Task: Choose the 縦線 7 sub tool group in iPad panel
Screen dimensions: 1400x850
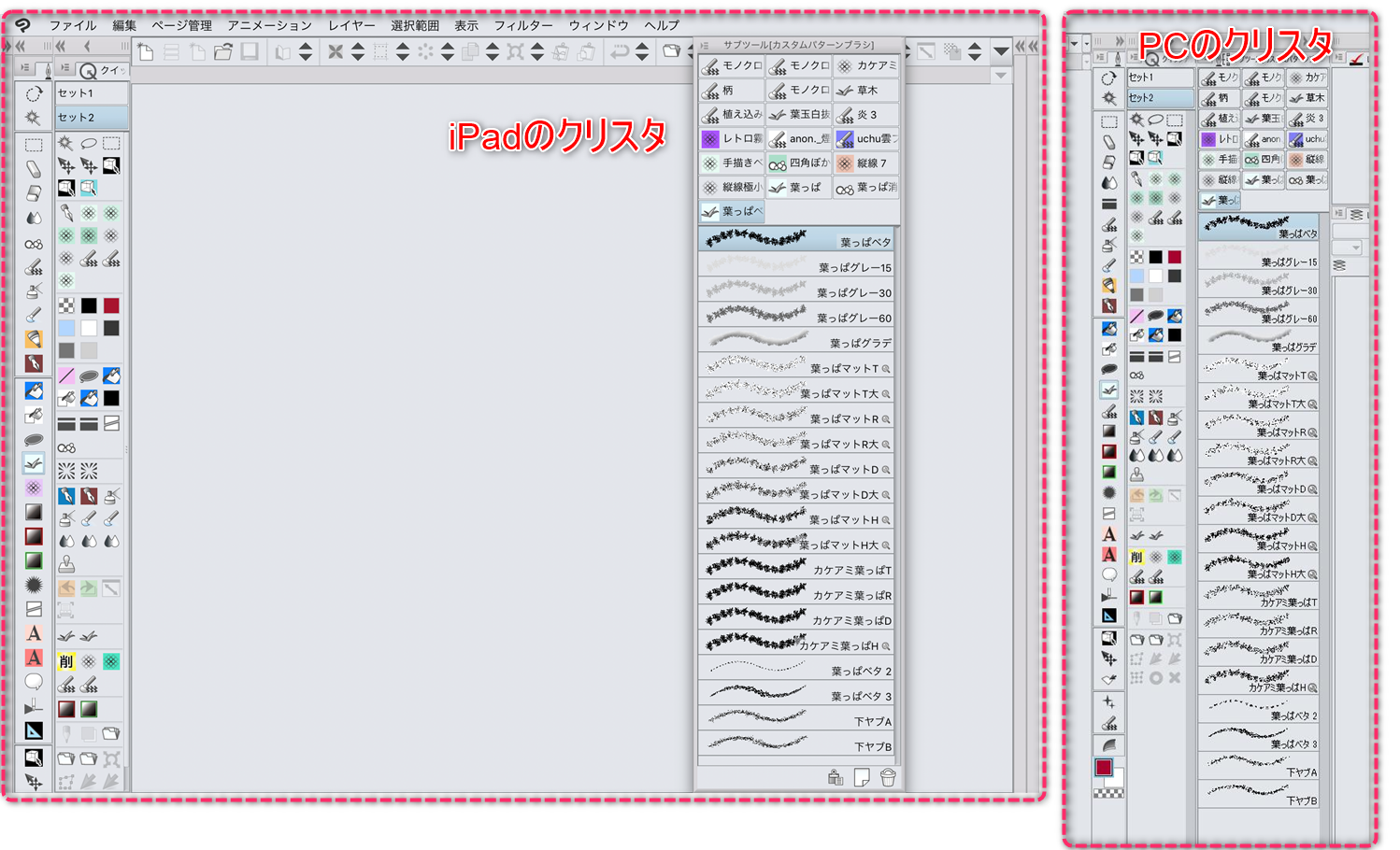Action: coord(866,163)
